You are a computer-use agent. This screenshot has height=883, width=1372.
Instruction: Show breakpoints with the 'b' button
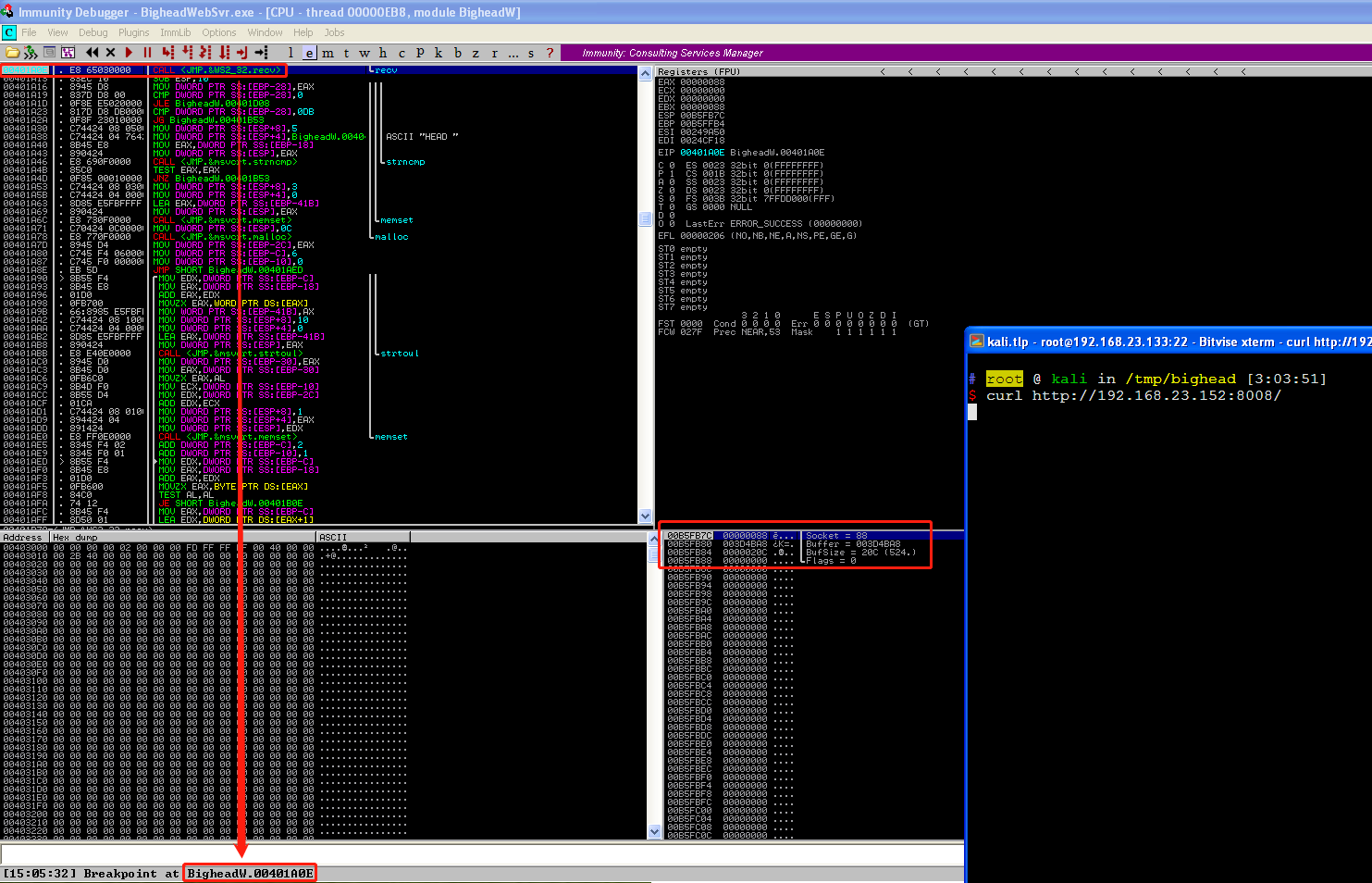click(457, 53)
